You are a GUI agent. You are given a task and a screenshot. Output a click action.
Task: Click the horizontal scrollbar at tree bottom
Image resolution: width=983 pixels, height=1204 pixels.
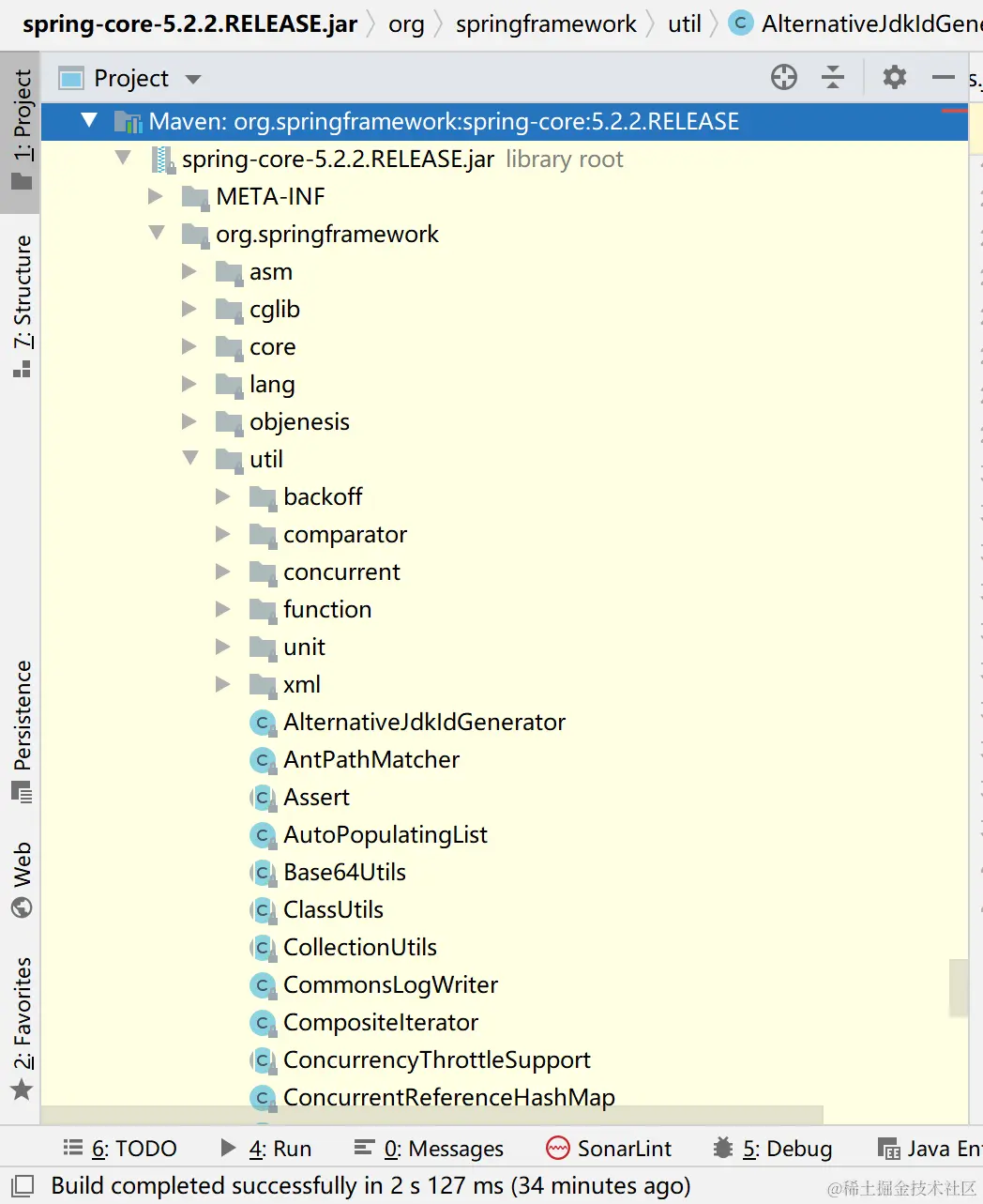point(431,1115)
